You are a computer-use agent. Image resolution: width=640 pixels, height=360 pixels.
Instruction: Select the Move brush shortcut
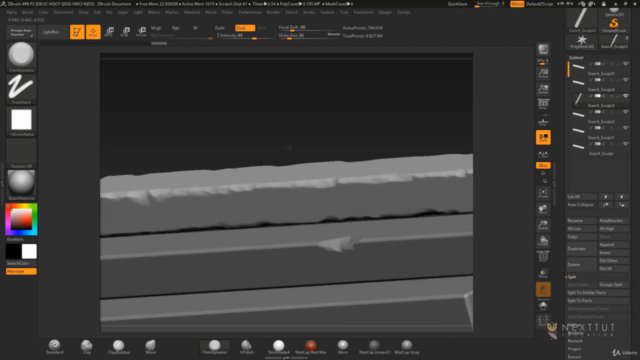pos(151,347)
